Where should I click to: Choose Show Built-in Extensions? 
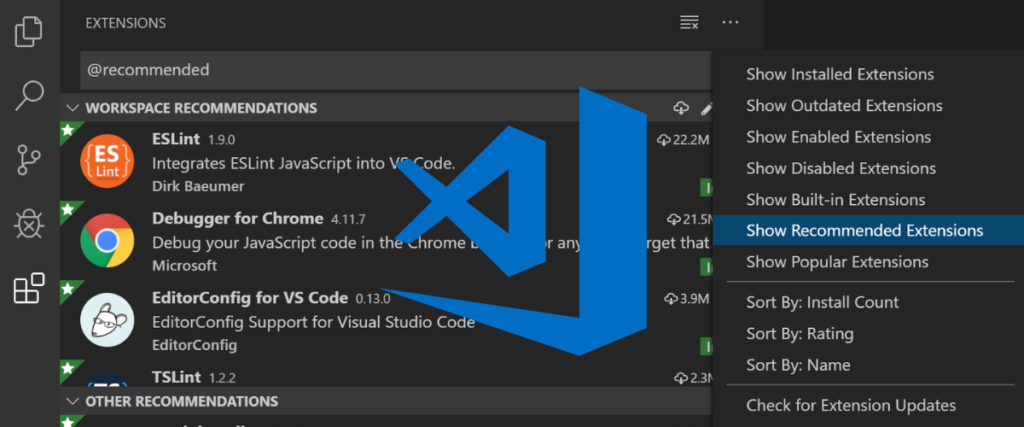coord(836,200)
